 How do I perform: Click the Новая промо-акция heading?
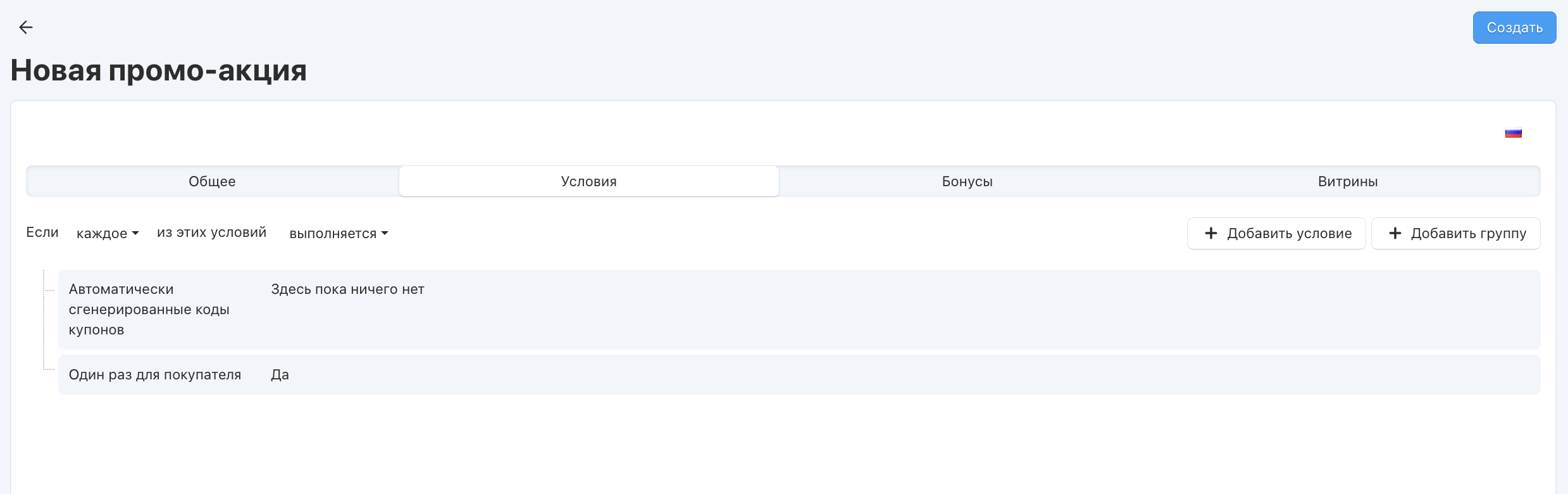point(158,70)
